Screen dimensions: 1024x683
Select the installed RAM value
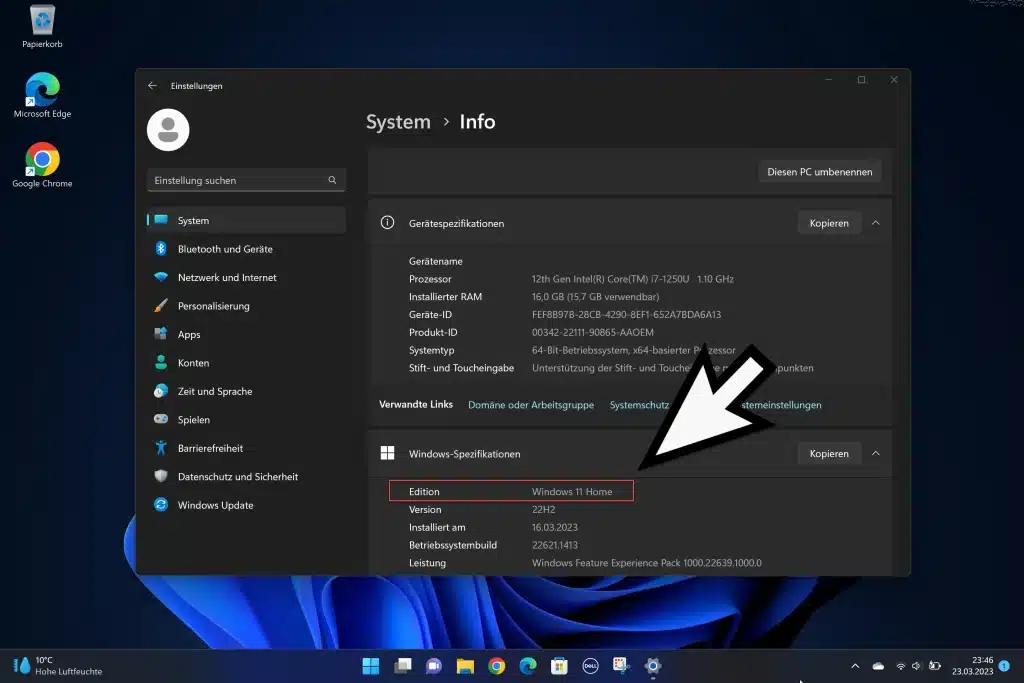tap(595, 296)
